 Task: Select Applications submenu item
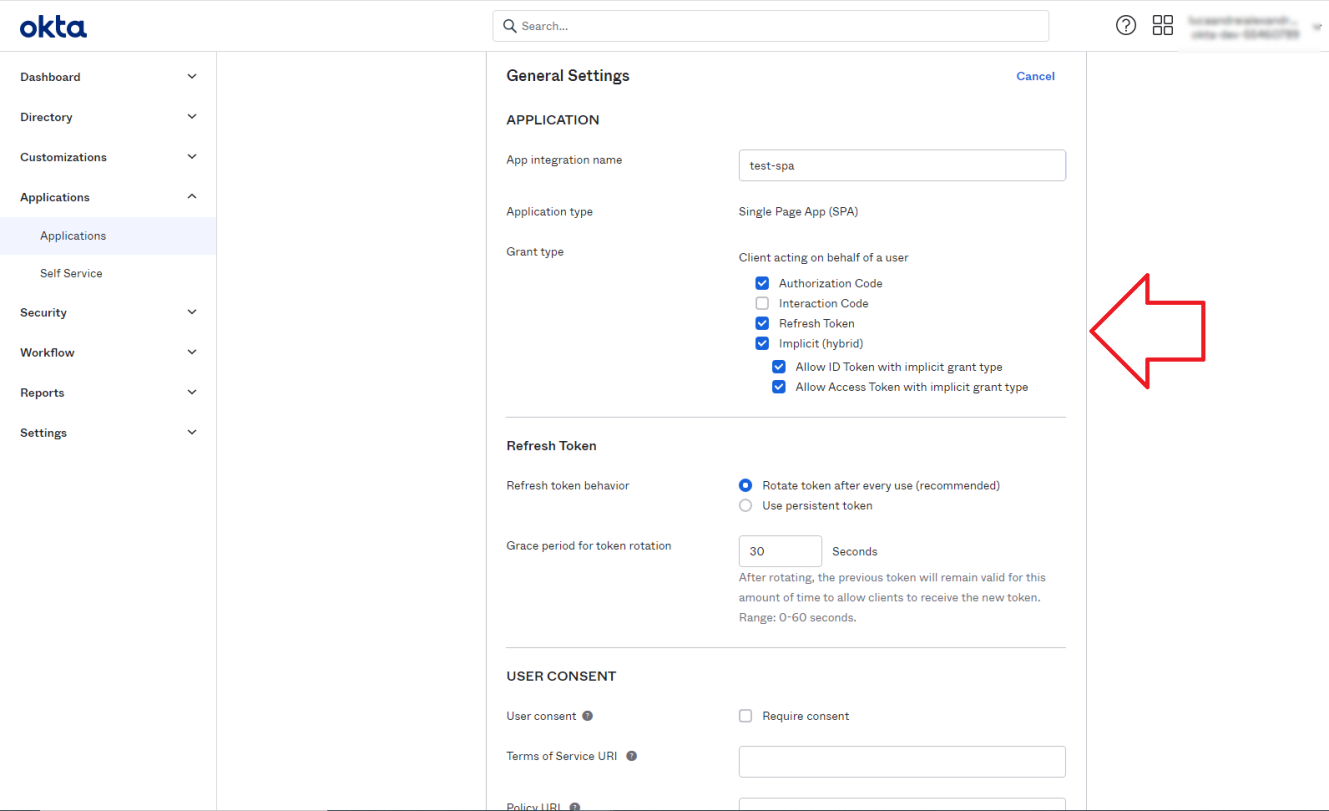(73, 236)
